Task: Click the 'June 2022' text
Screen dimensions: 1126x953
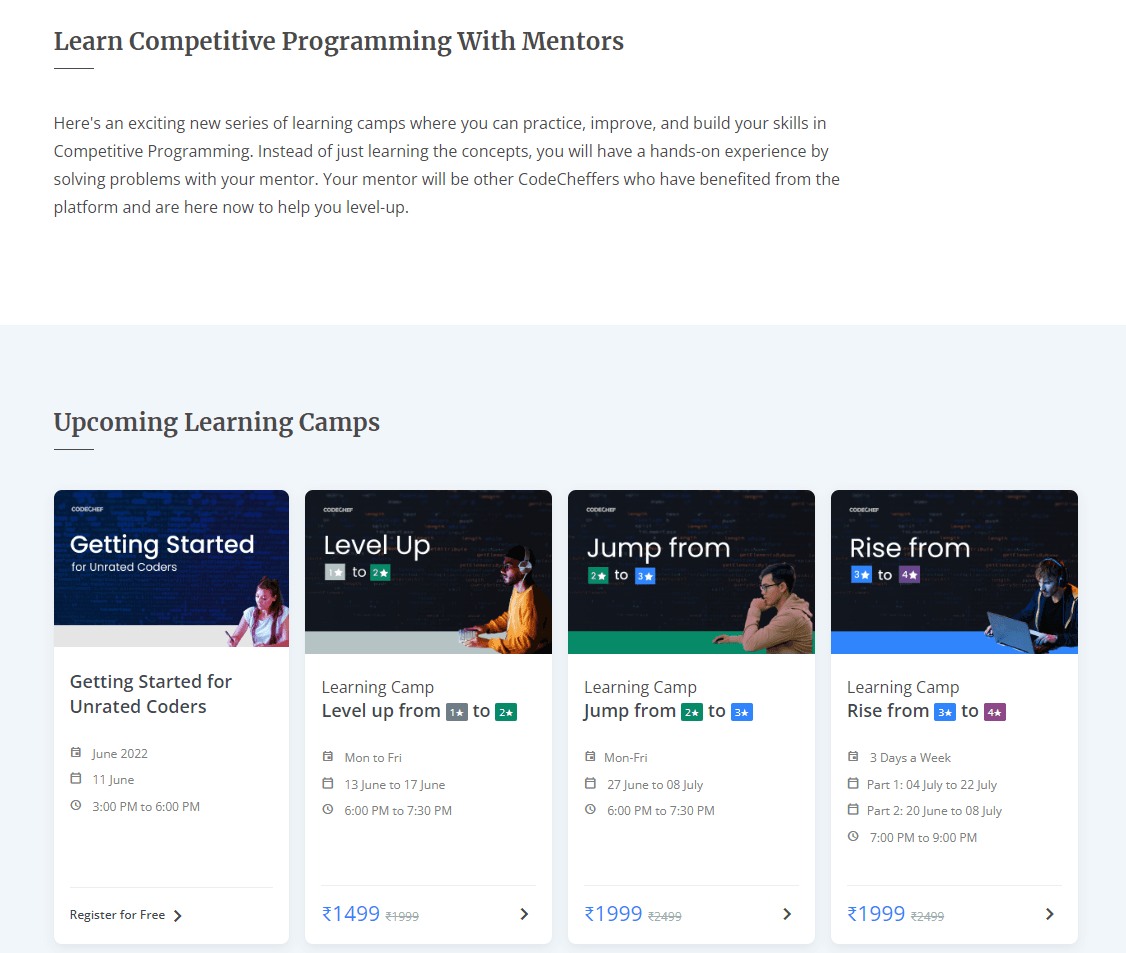Action: (x=120, y=753)
